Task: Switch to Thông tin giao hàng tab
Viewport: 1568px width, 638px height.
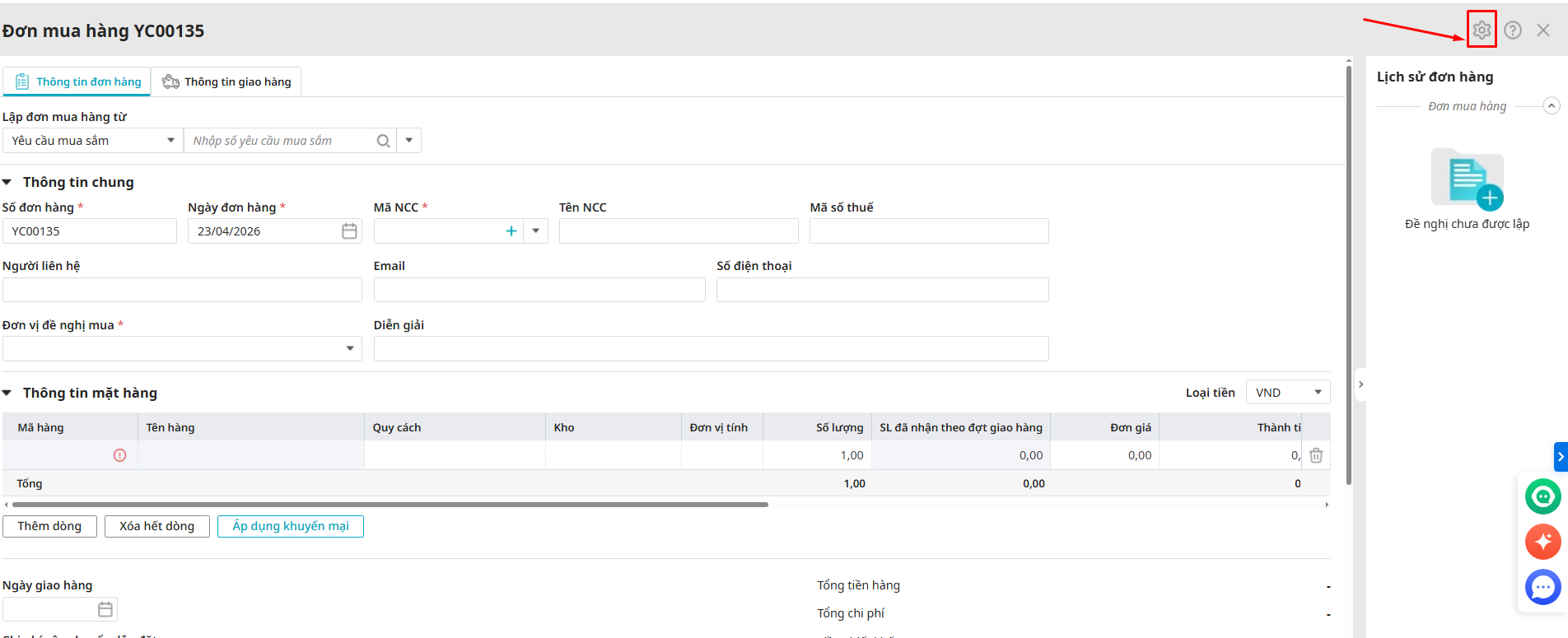Action: (227, 82)
